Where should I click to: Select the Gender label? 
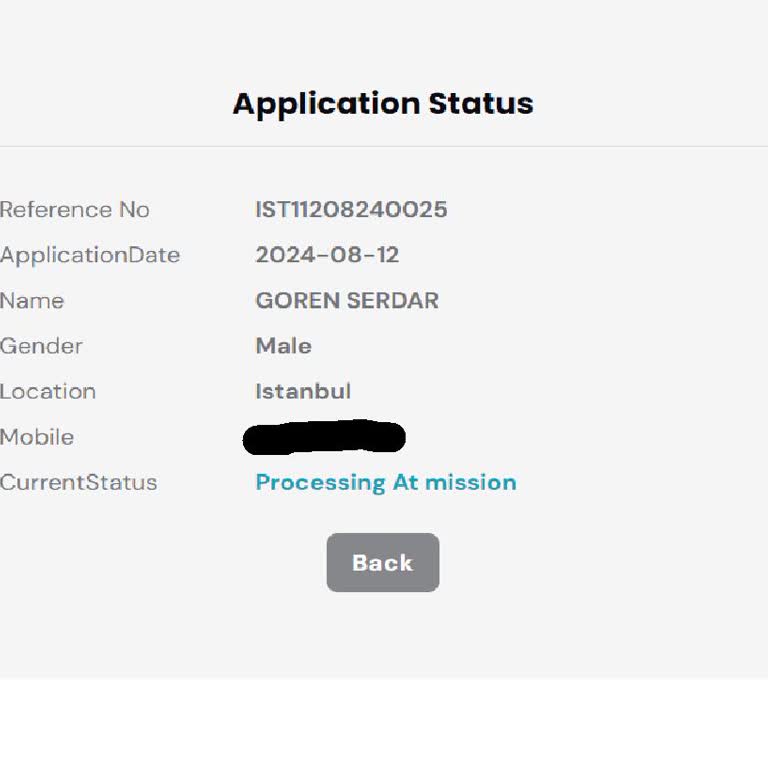pyautogui.click(x=41, y=346)
